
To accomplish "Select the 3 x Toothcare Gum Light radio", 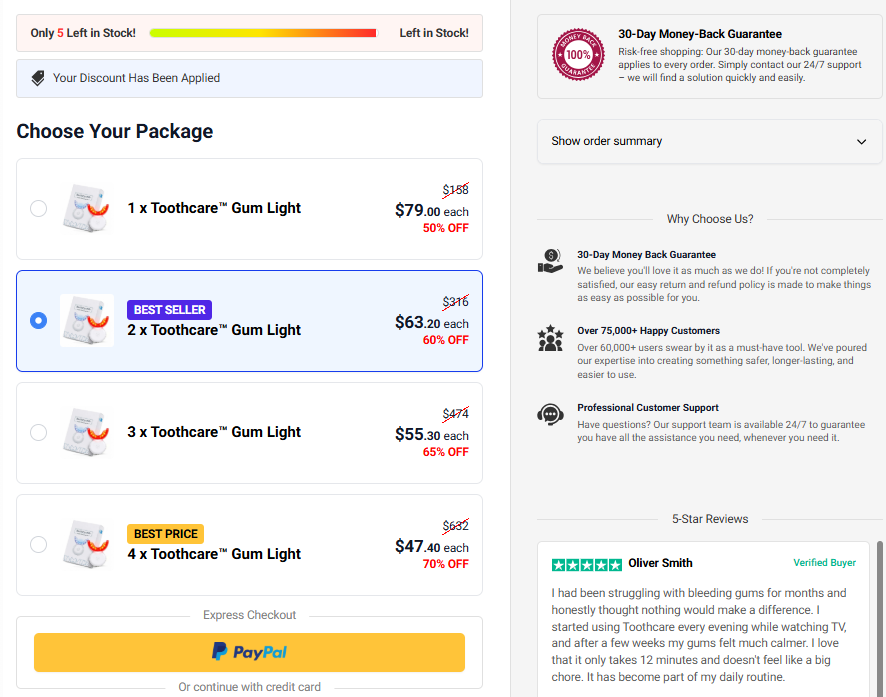I will click(38, 433).
